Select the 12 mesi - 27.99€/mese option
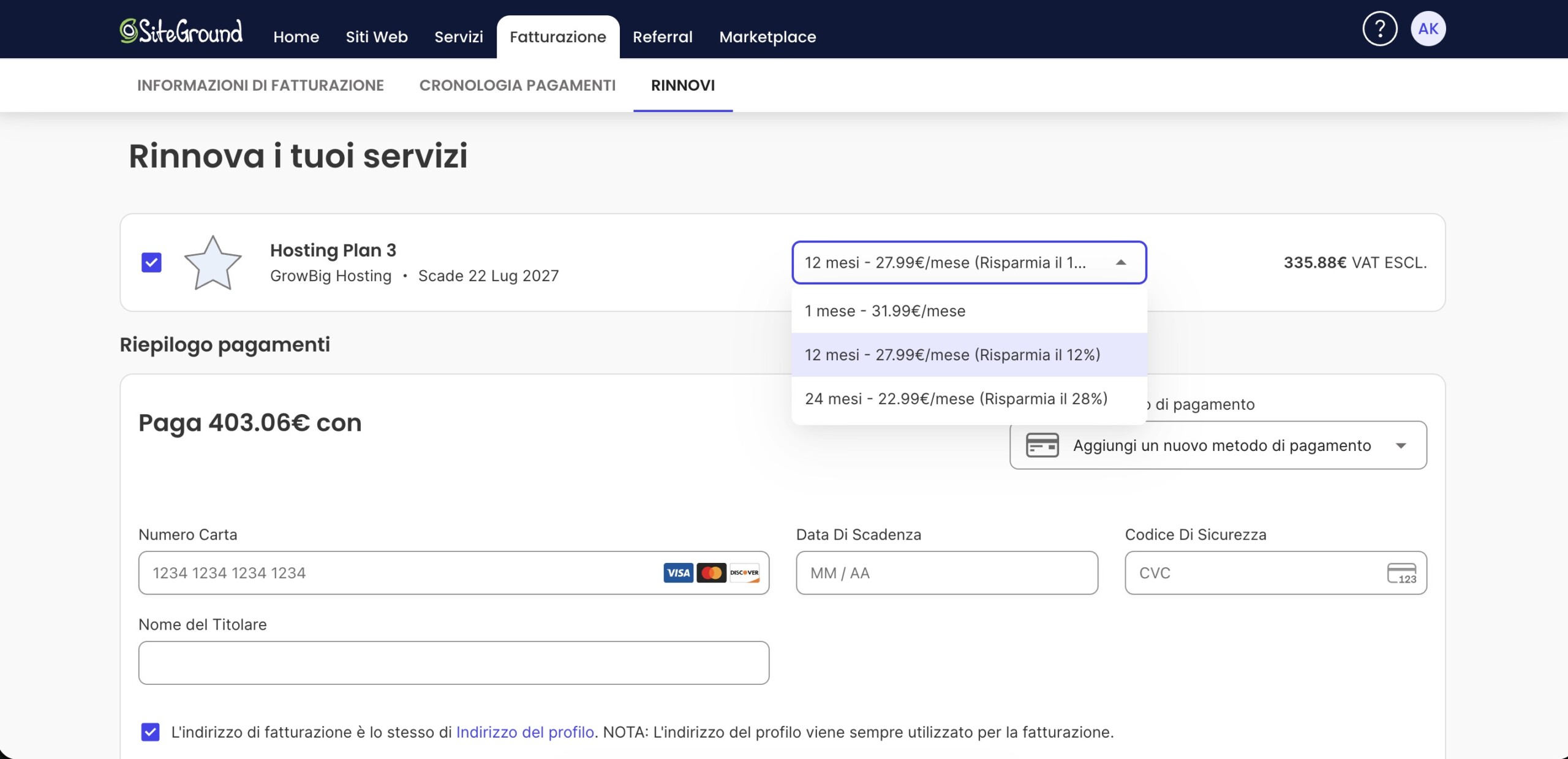The width and height of the screenshot is (1568, 759). [x=969, y=355]
